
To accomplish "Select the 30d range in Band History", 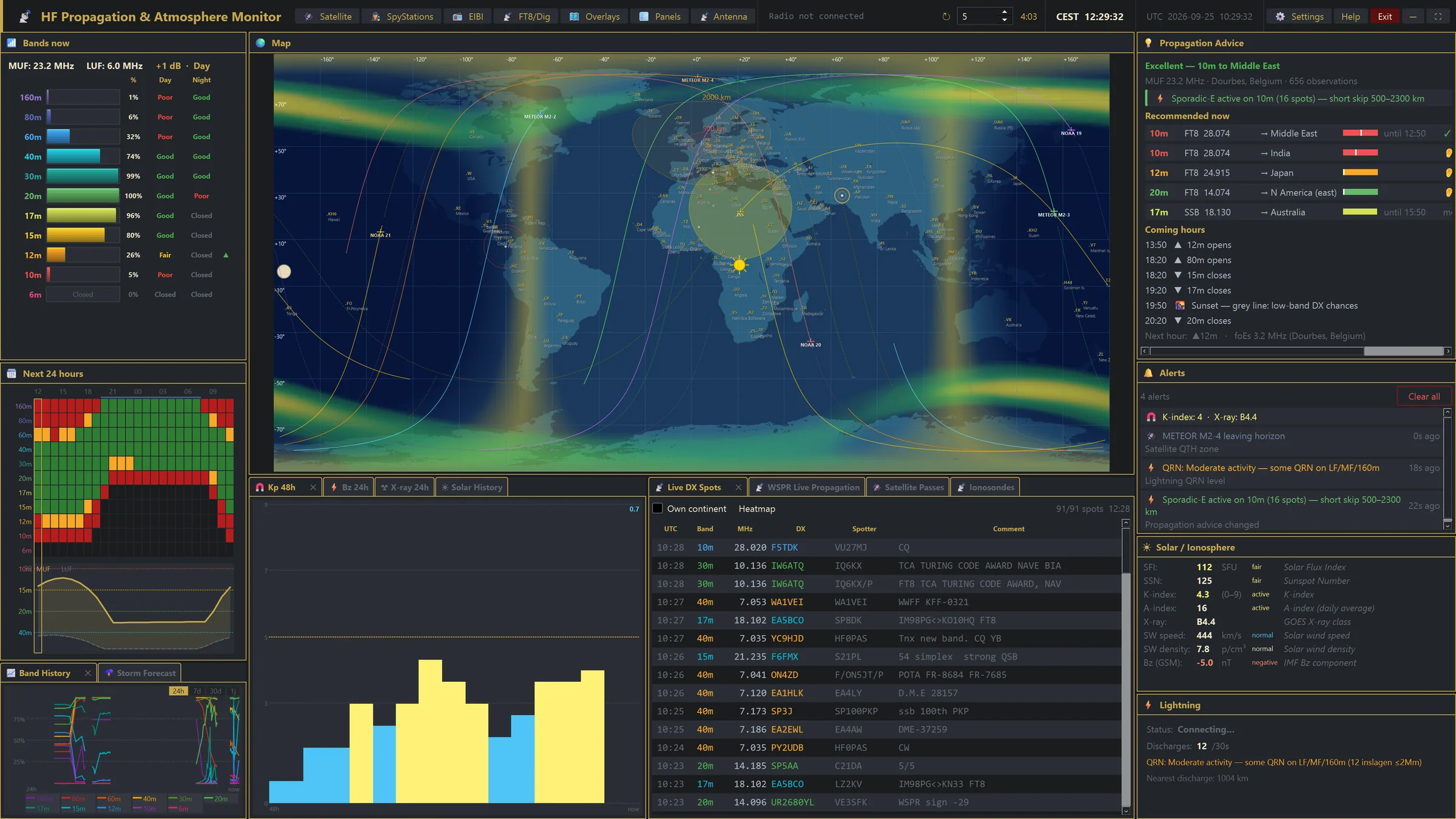I will [215, 691].
